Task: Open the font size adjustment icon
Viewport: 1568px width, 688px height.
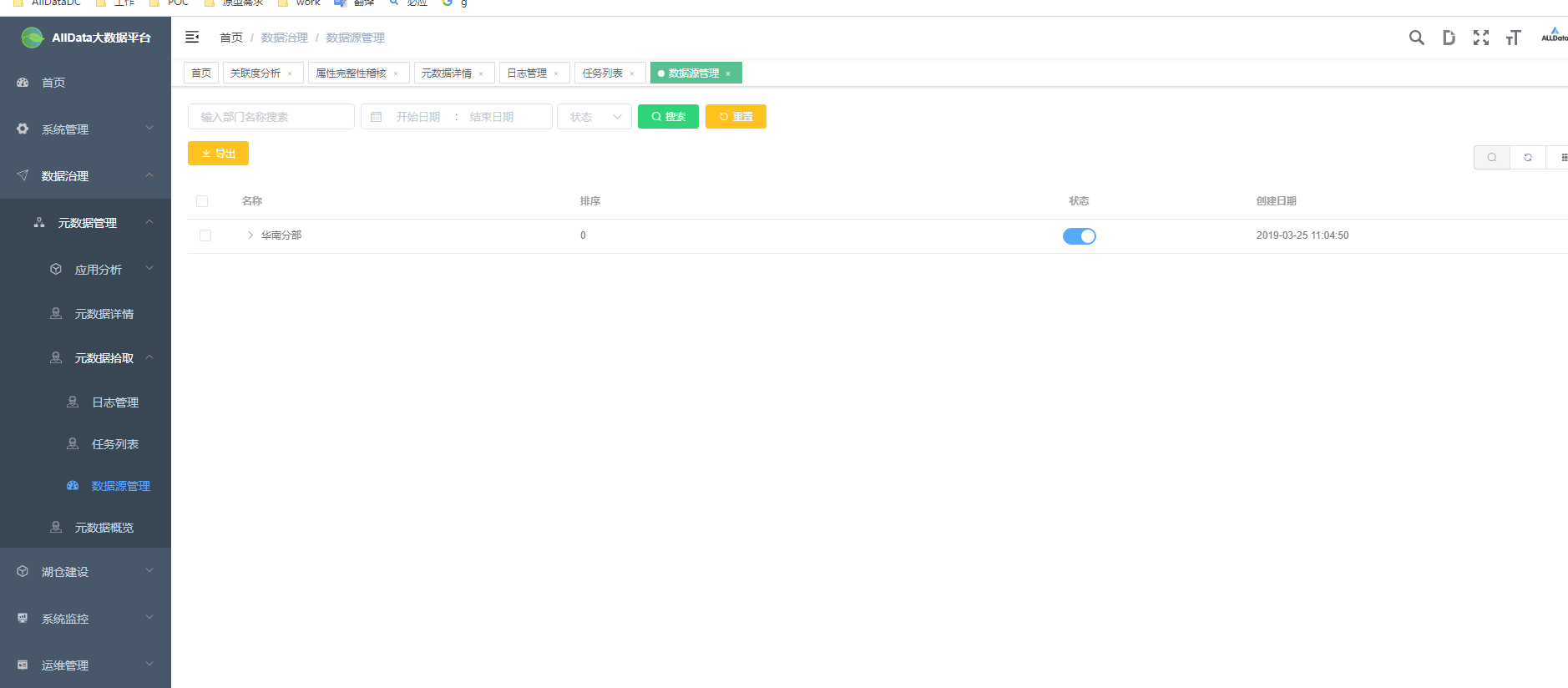Action: (1513, 38)
